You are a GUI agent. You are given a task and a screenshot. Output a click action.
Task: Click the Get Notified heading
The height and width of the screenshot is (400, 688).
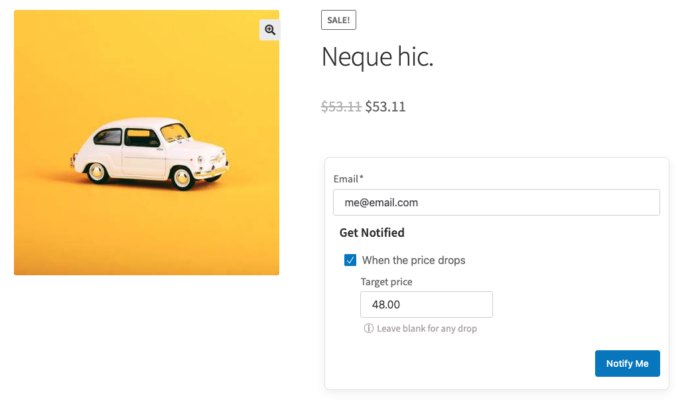click(x=372, y=232)
